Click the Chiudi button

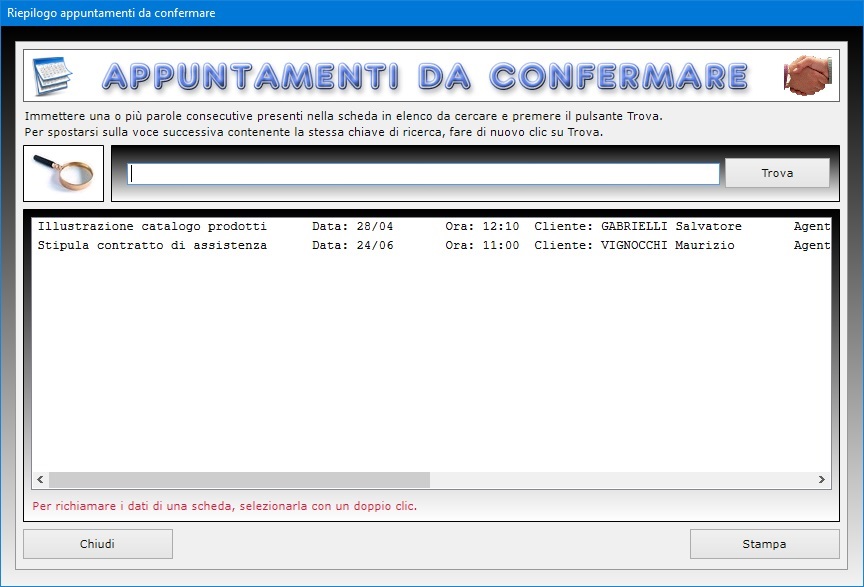98,544
